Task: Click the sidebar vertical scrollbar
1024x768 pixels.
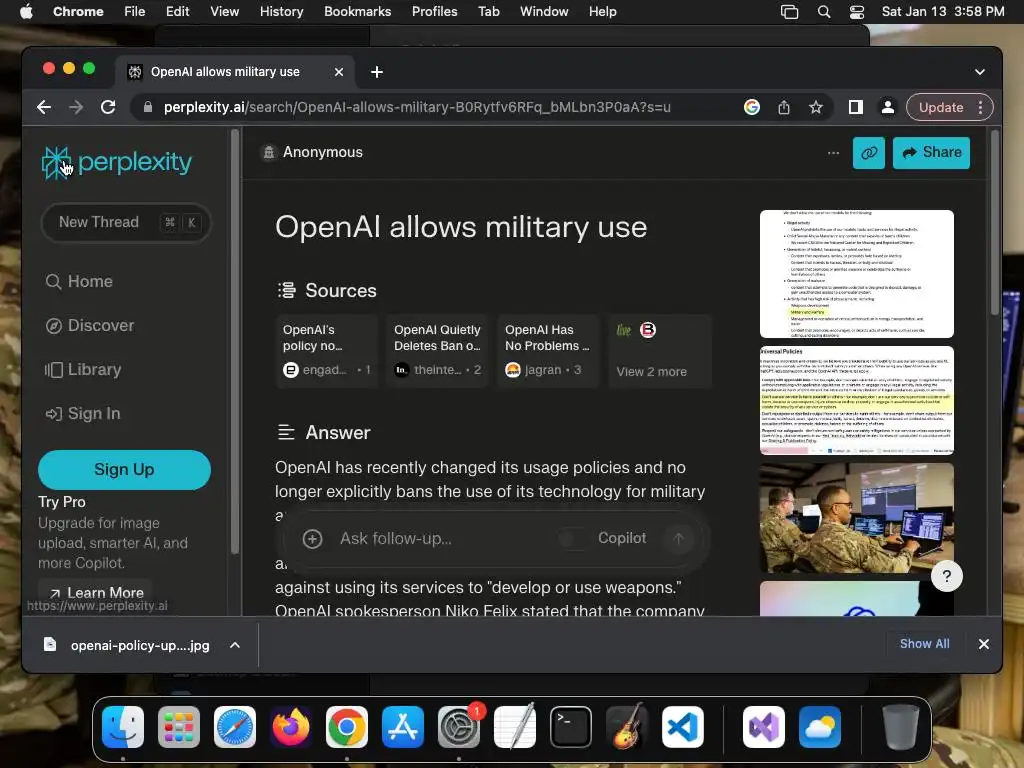Action: pyautogui.click(x=234, y=342)
